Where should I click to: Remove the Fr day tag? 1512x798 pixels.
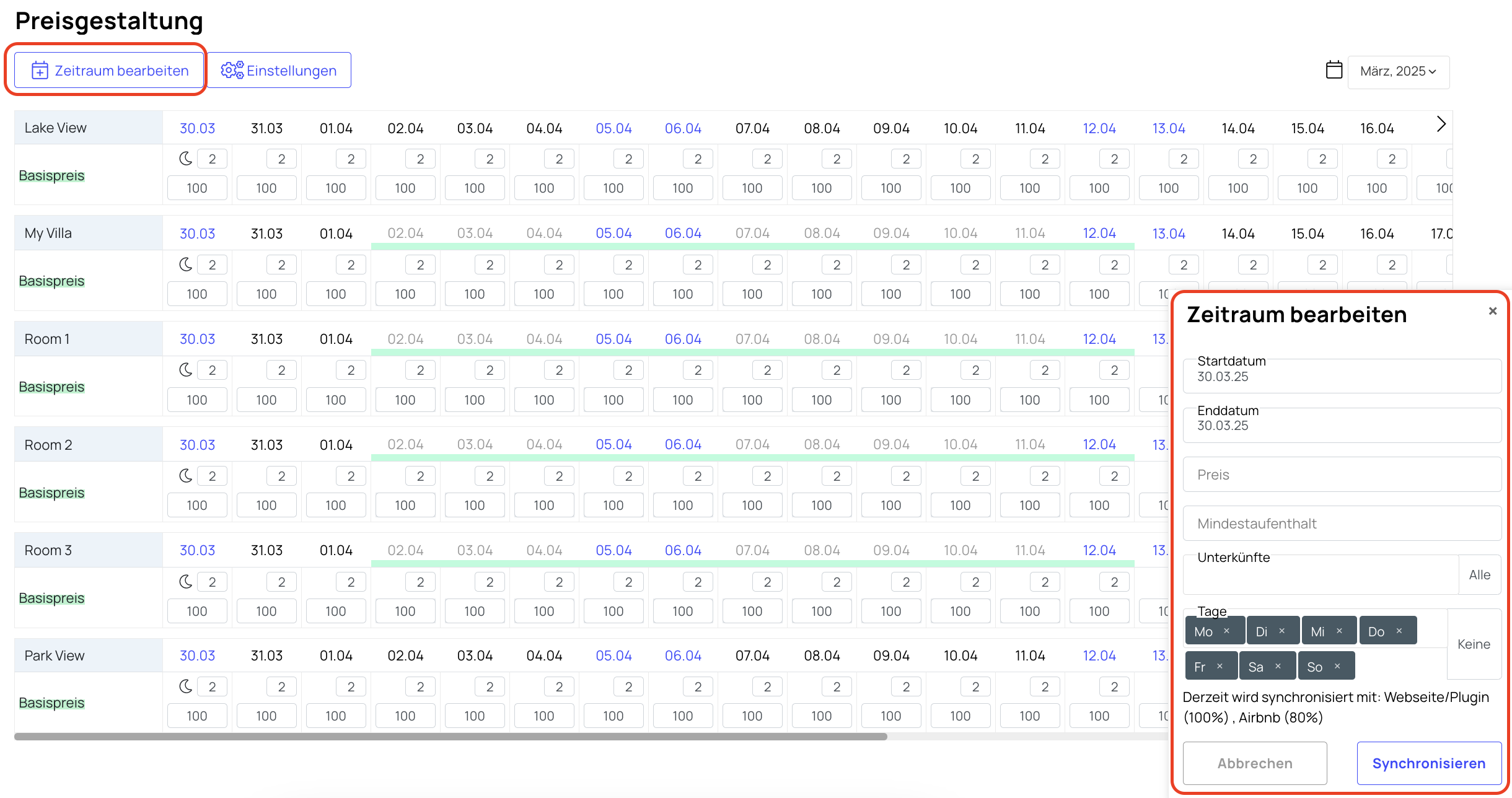pos(1220,666)
